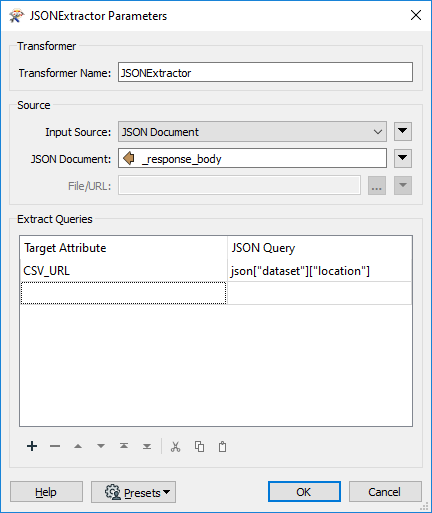Select the CSV_URL target attribute cell

tap(124, 271)
